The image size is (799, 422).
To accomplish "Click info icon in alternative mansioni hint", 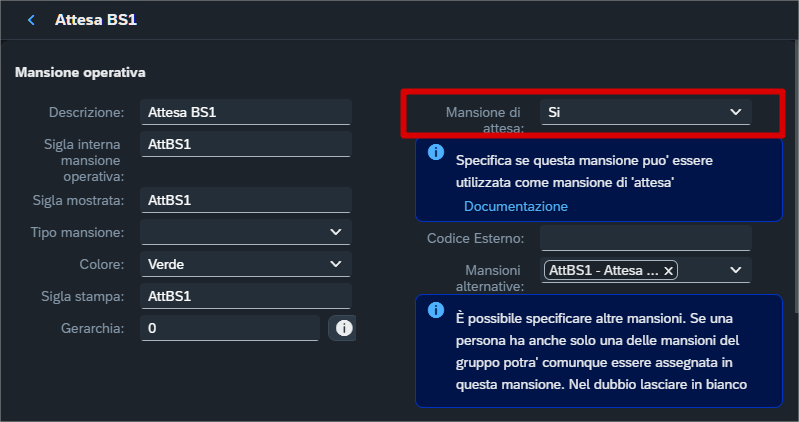I will [436, 310].
